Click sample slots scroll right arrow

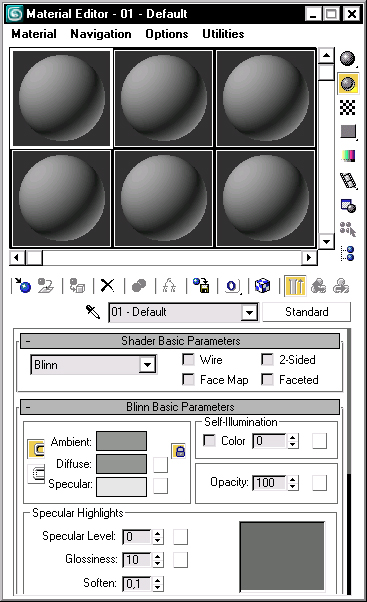point(309,257)
